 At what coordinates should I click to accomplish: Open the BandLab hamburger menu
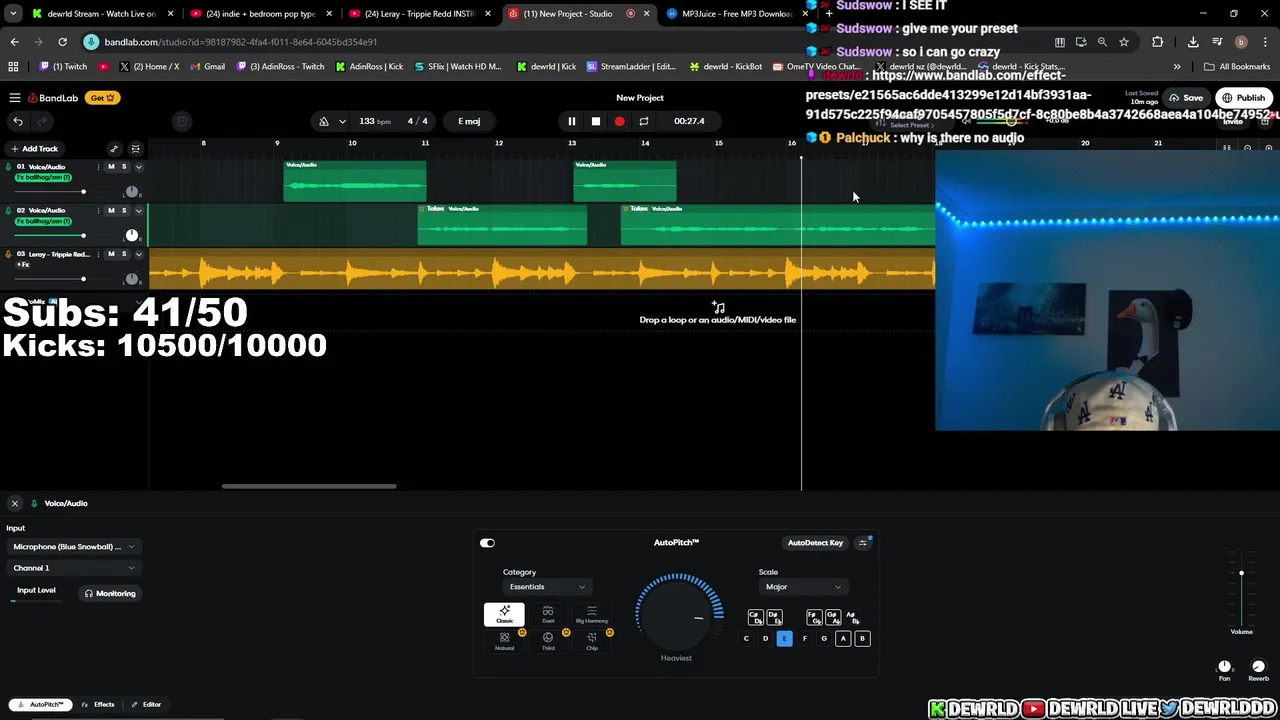[x=15, y=98]
